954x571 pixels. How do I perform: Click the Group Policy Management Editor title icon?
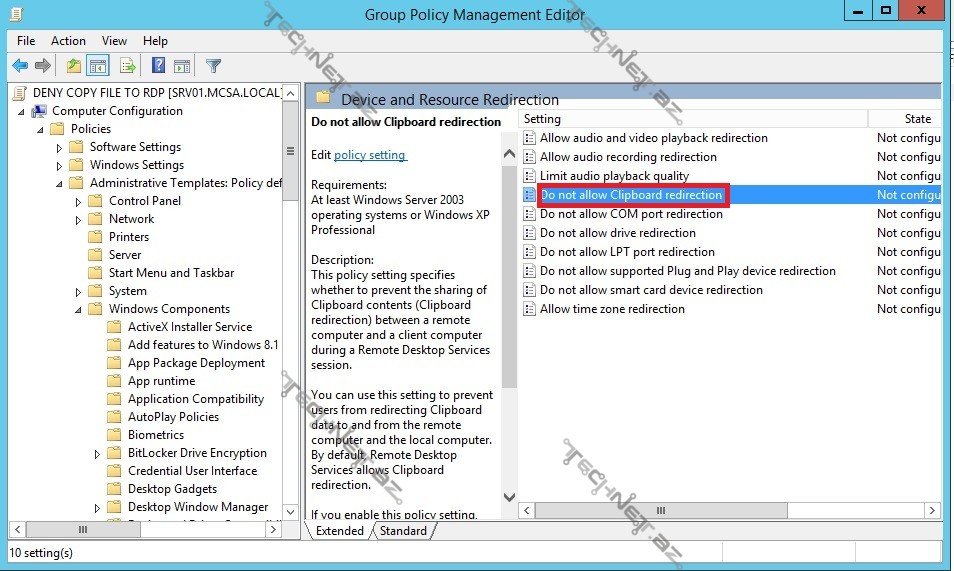click(16, 14)
